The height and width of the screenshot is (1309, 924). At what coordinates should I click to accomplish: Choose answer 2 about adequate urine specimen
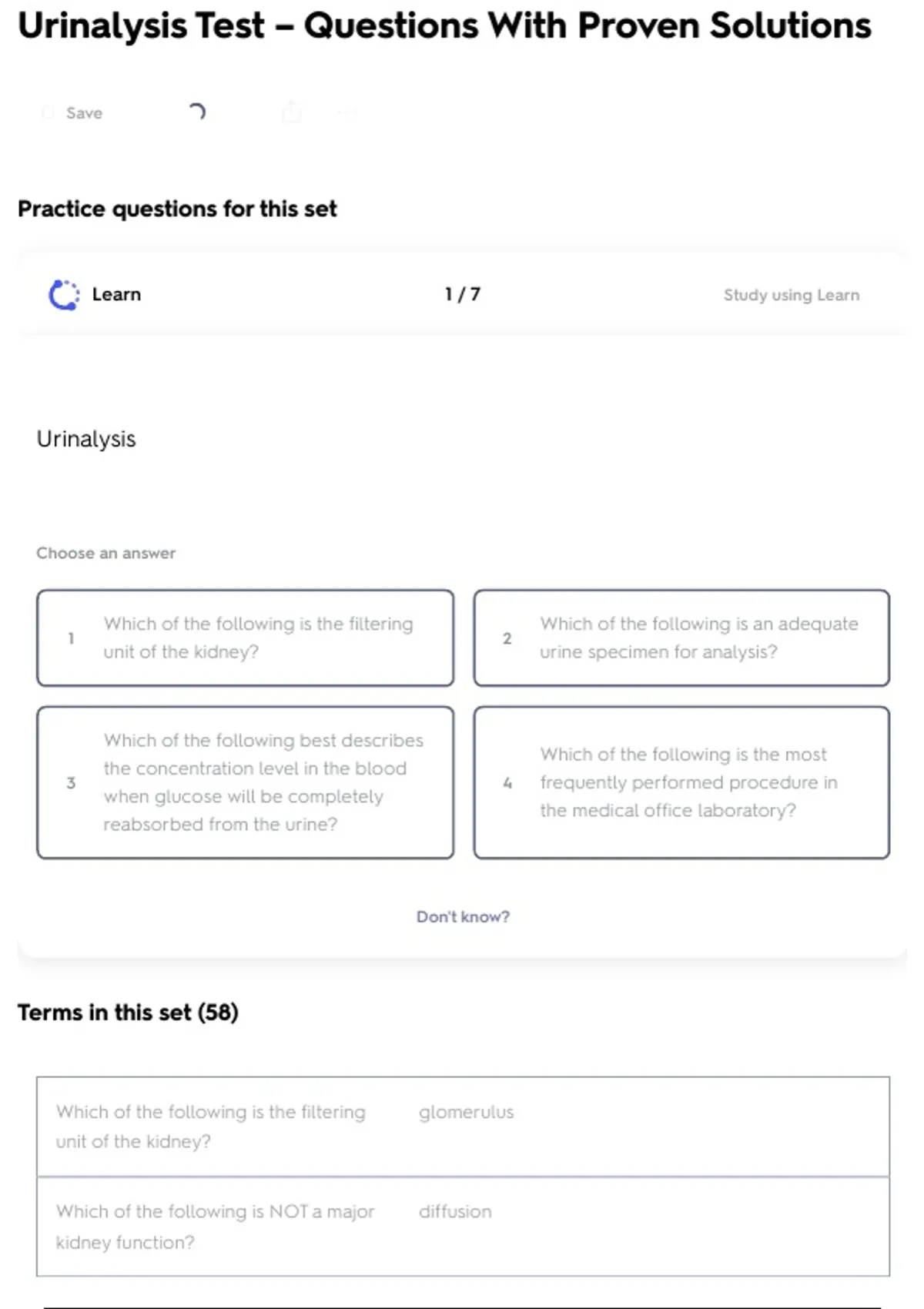681,638
